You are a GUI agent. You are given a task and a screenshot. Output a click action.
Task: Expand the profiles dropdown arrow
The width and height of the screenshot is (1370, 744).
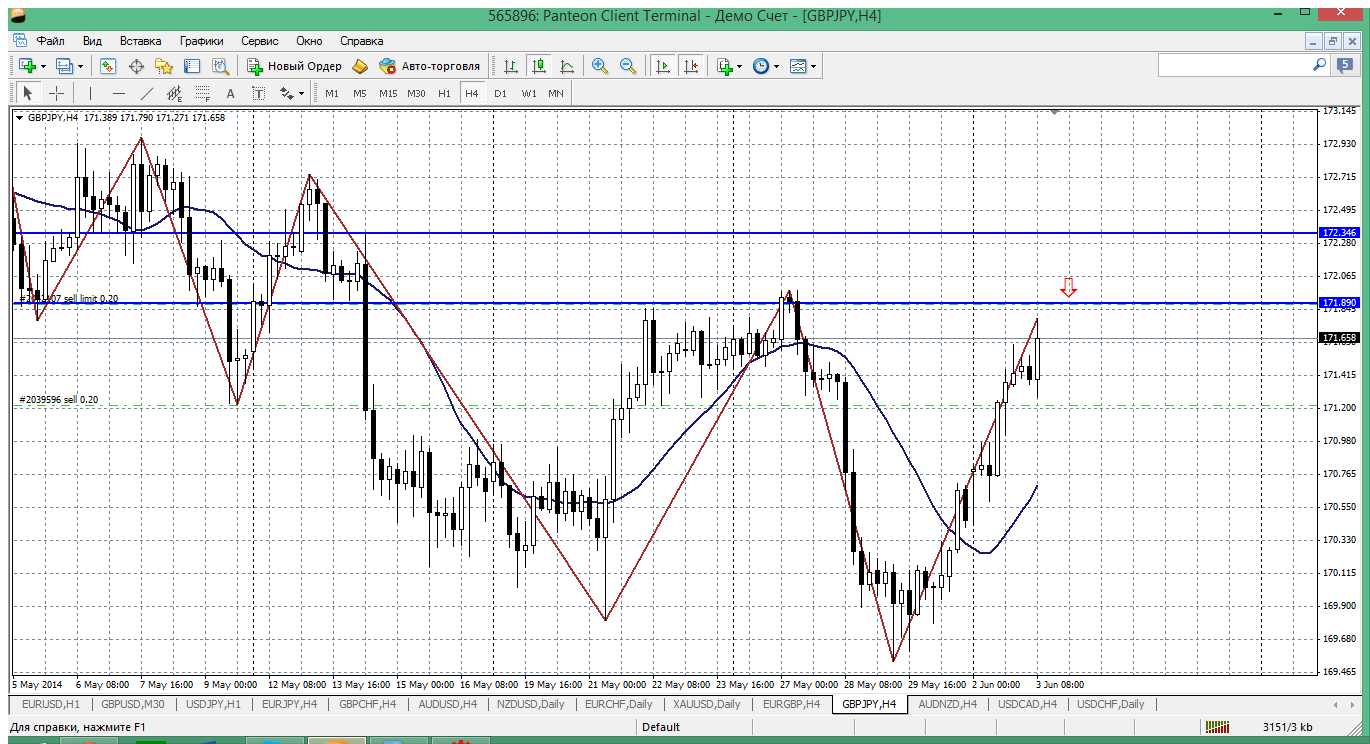80,66
